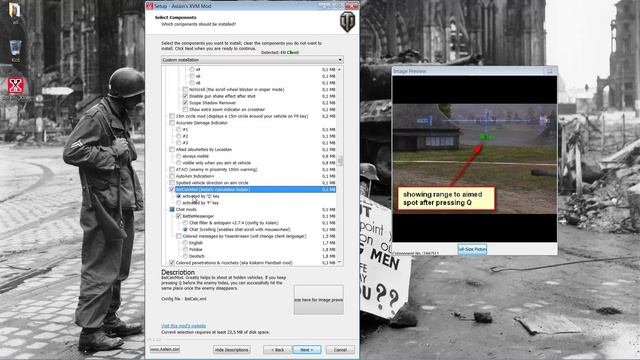Click the 'Accurate Damage Indicator' row label

(x=202, y=123)
